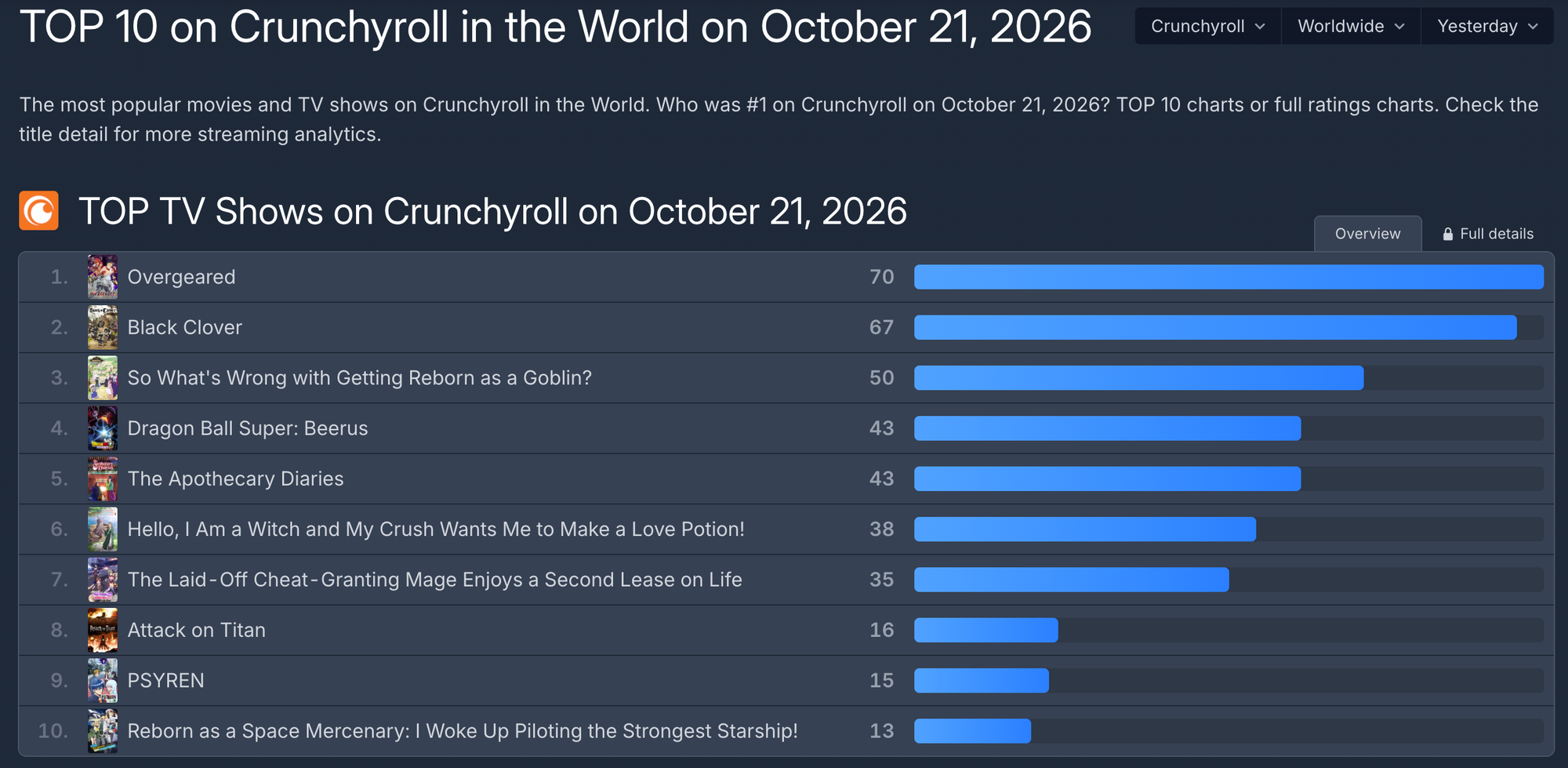This screenshot has height=768, width=1568.
Task: Open the Black Clover poster thumbnail
Action: point(103,327)
